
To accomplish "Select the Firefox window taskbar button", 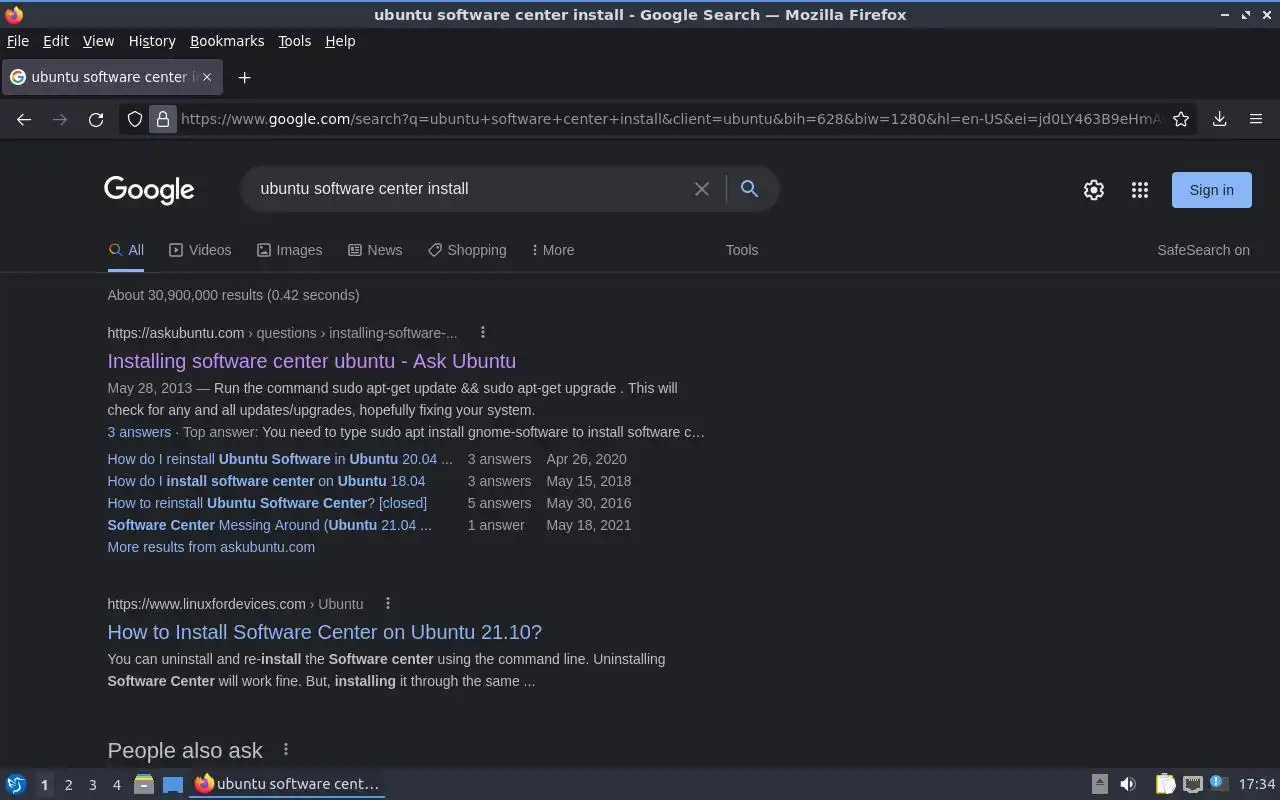I will (x=288, y=784).
